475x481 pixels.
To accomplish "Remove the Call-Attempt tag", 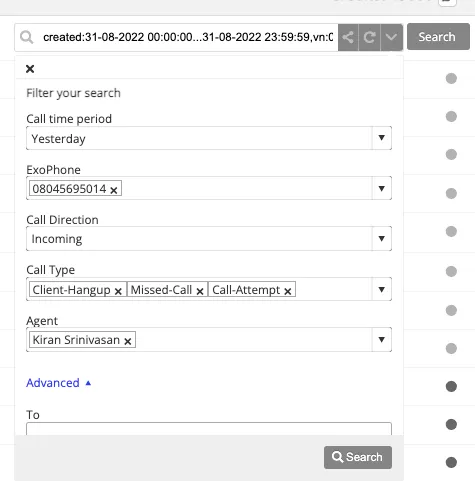I will pyautogui.click(x=288, y=291).
